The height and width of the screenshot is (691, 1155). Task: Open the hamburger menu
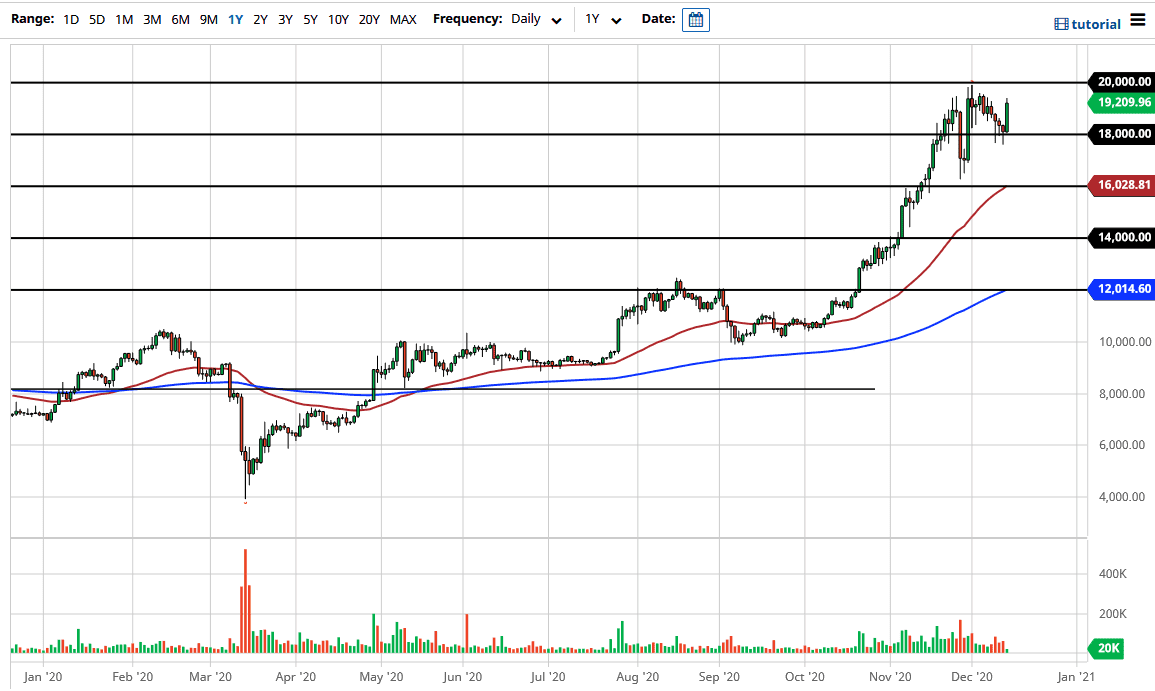click(x=1139, y=19)
